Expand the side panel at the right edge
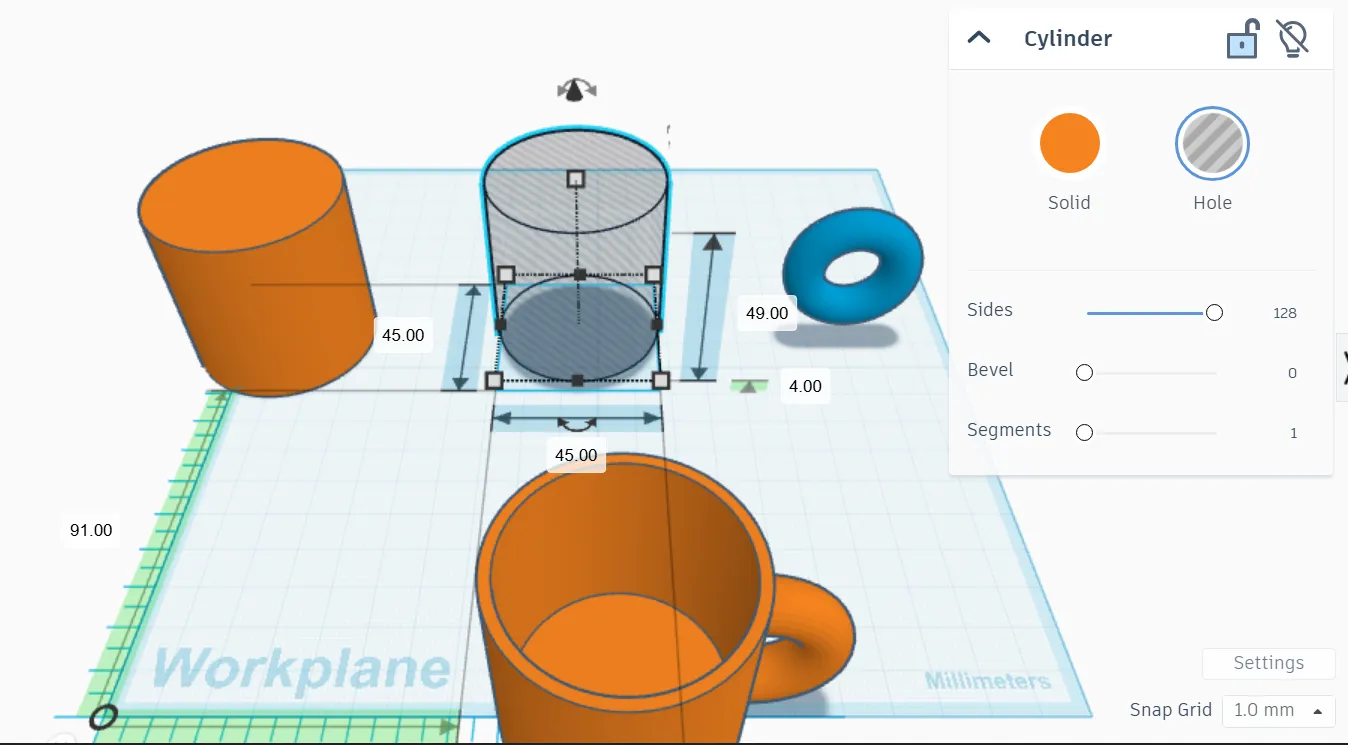The image size is (1348, 745). click(1342, 365)
